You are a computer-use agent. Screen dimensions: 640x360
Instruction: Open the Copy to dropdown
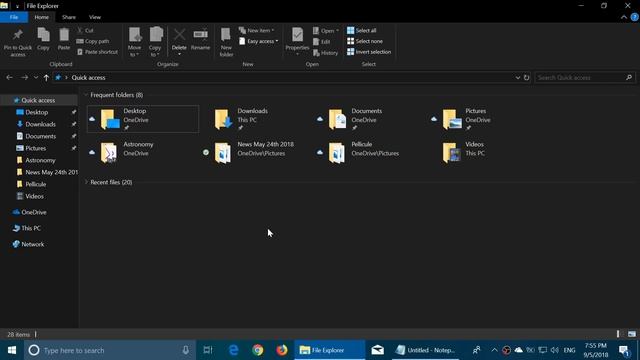pyautogui.click(x=156, y=42)
